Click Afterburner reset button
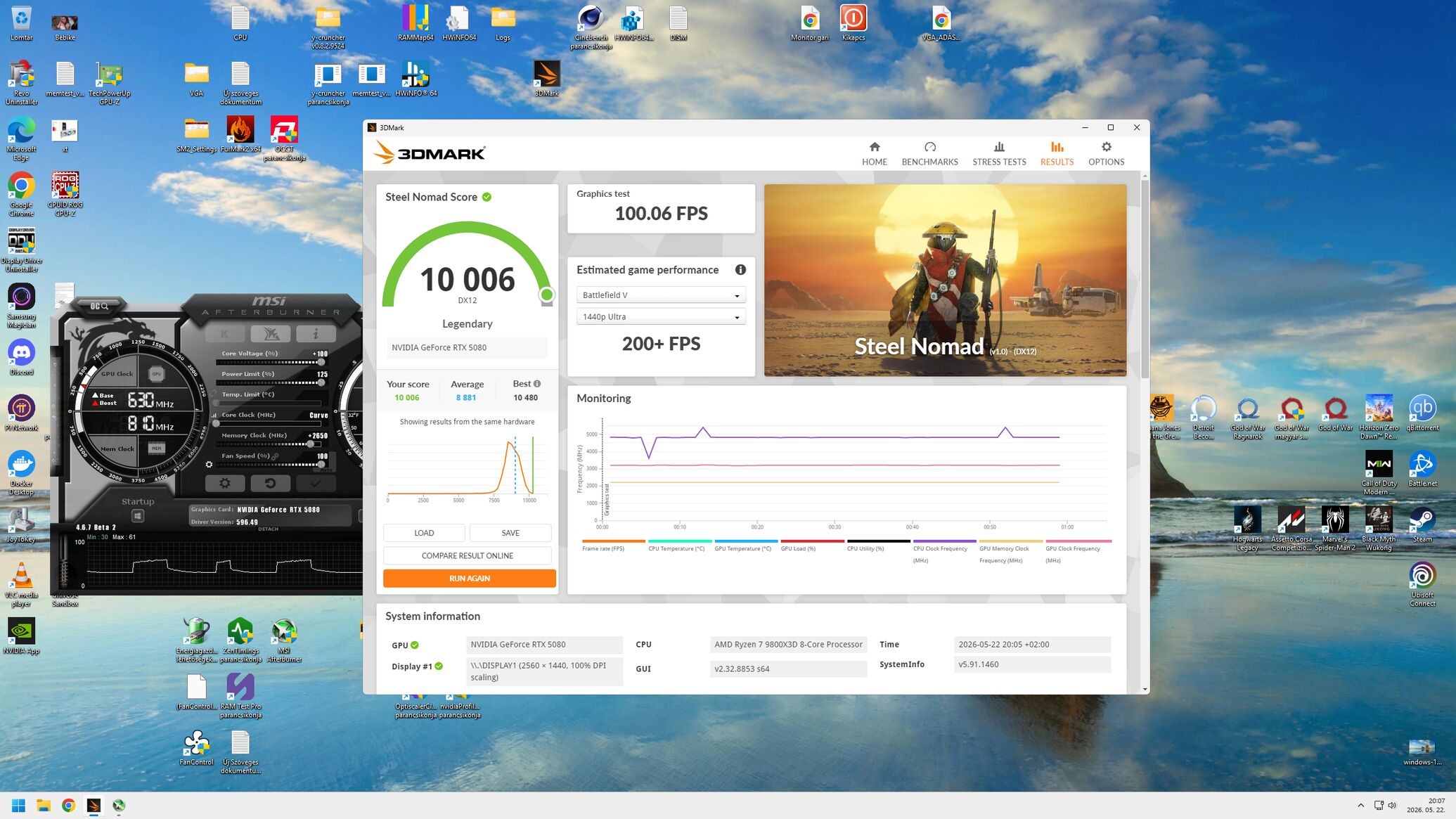Viewport: 1456px width, 819px height. pos(270,483)
